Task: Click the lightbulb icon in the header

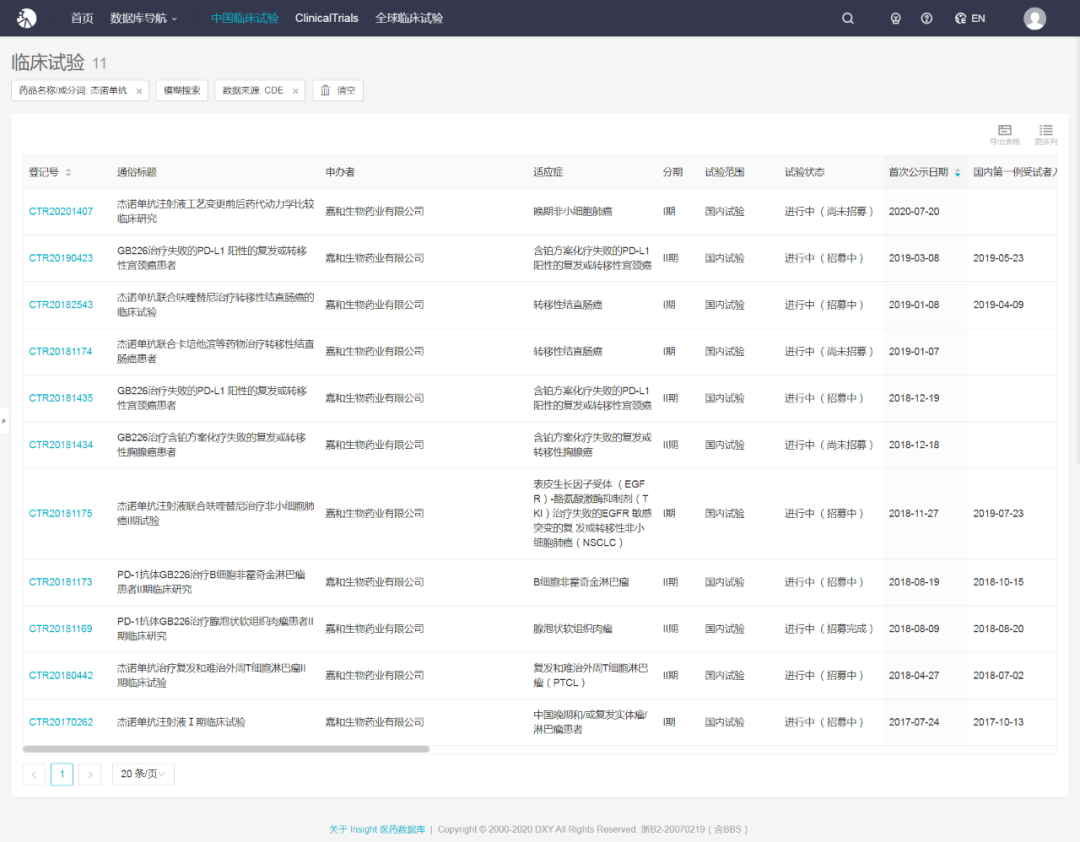Action: (x=895, y=19)
